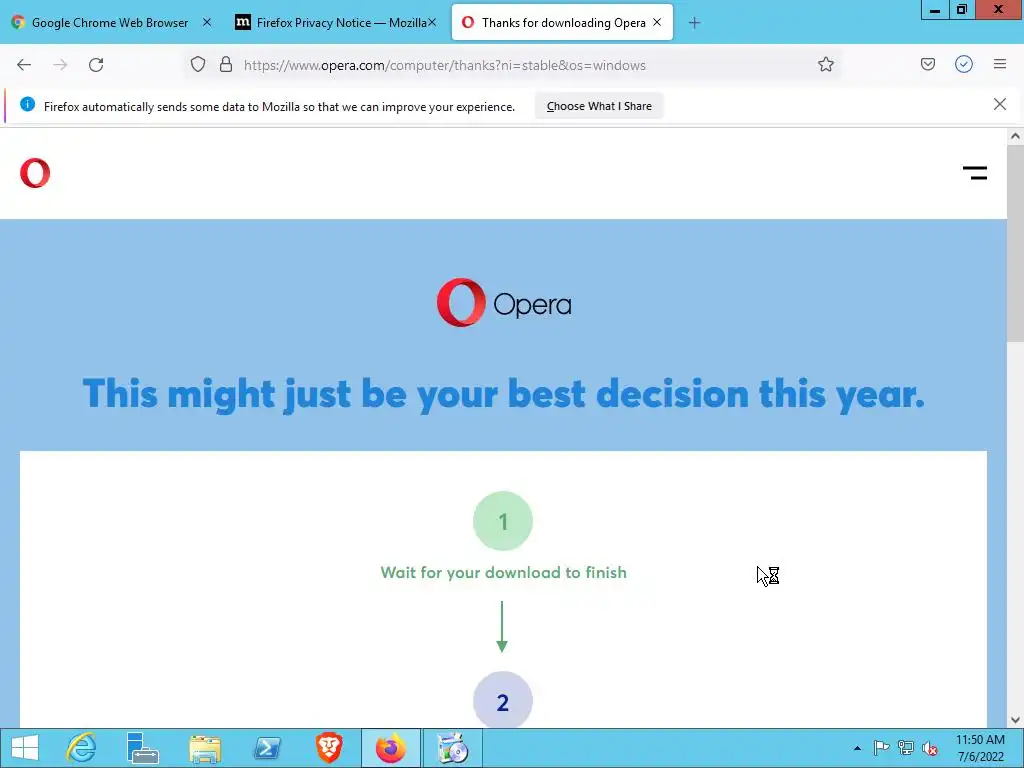Open the Save to Pocket icon

tap(927, 64)
